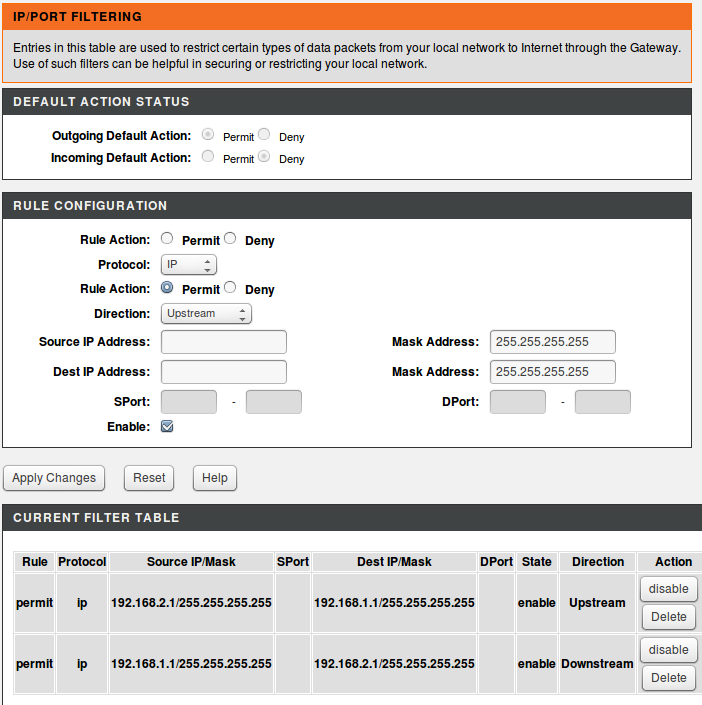Screen dimensions: 702x705
Task: Click the Downstream direction cell
Action: click(x=598, y=664)
